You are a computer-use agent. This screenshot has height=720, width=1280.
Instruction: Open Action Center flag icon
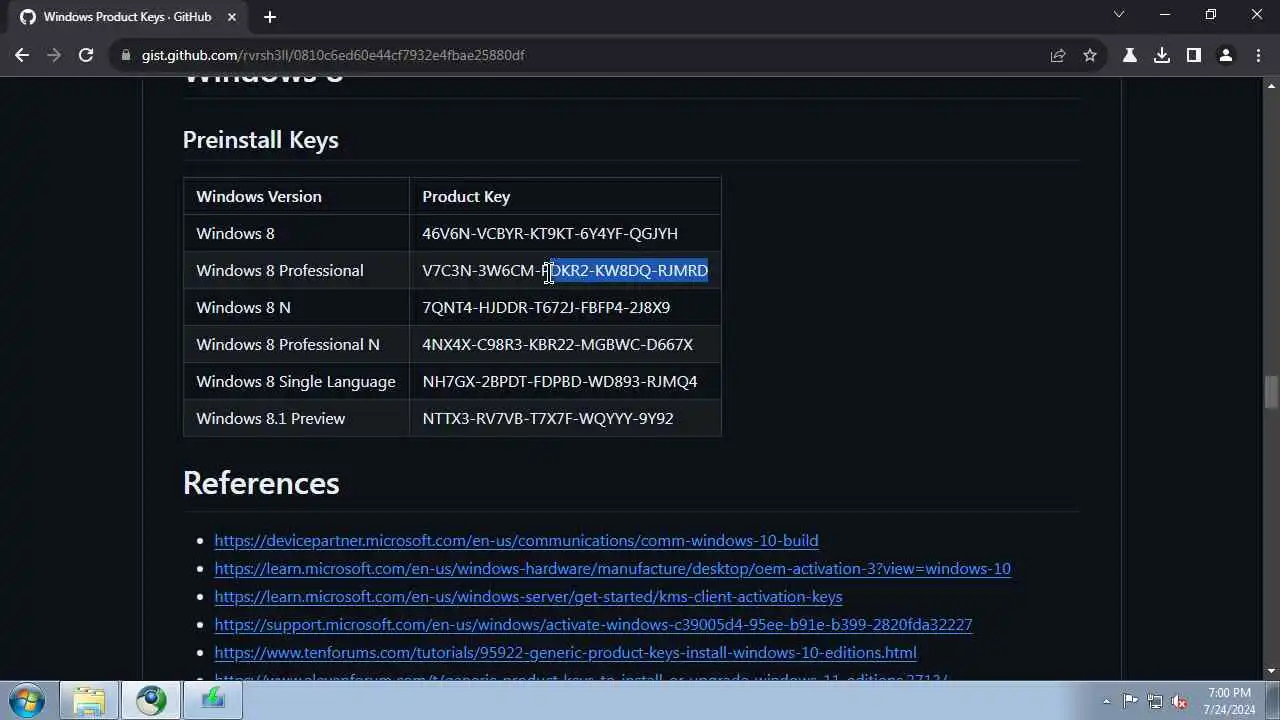[1131, 701]
